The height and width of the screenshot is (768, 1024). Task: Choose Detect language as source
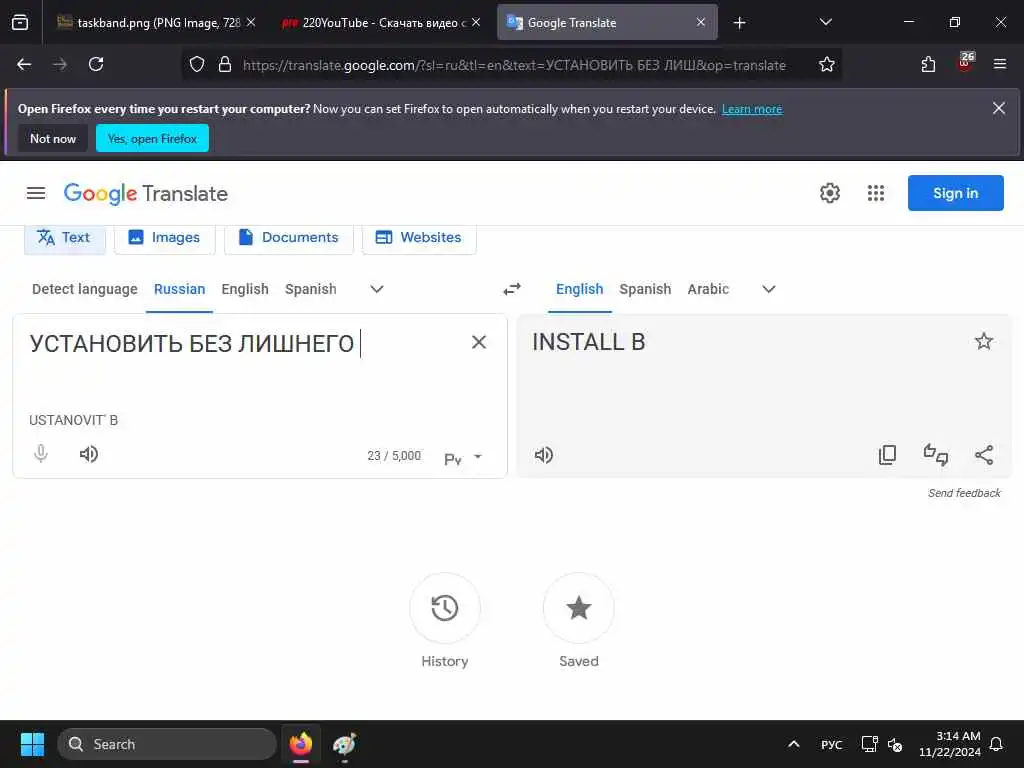[85, 289]
